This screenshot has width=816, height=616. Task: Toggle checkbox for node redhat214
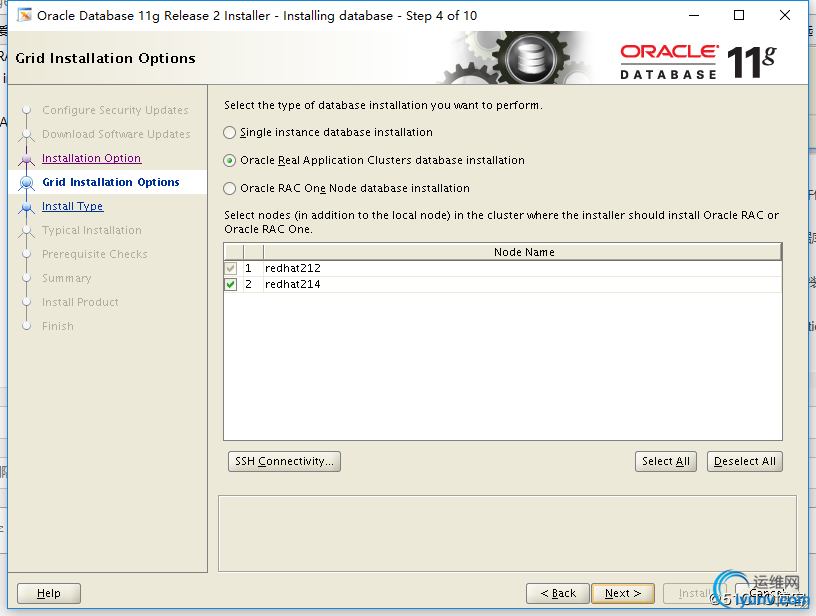pyautogui.click(x=231, y=285)
